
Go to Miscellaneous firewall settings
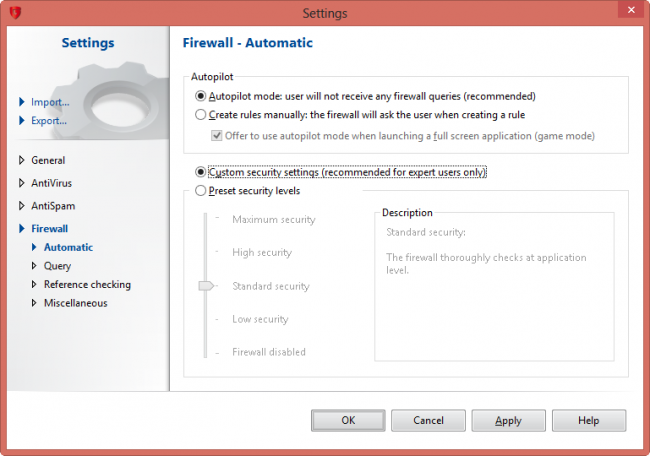tap(75, 302)
